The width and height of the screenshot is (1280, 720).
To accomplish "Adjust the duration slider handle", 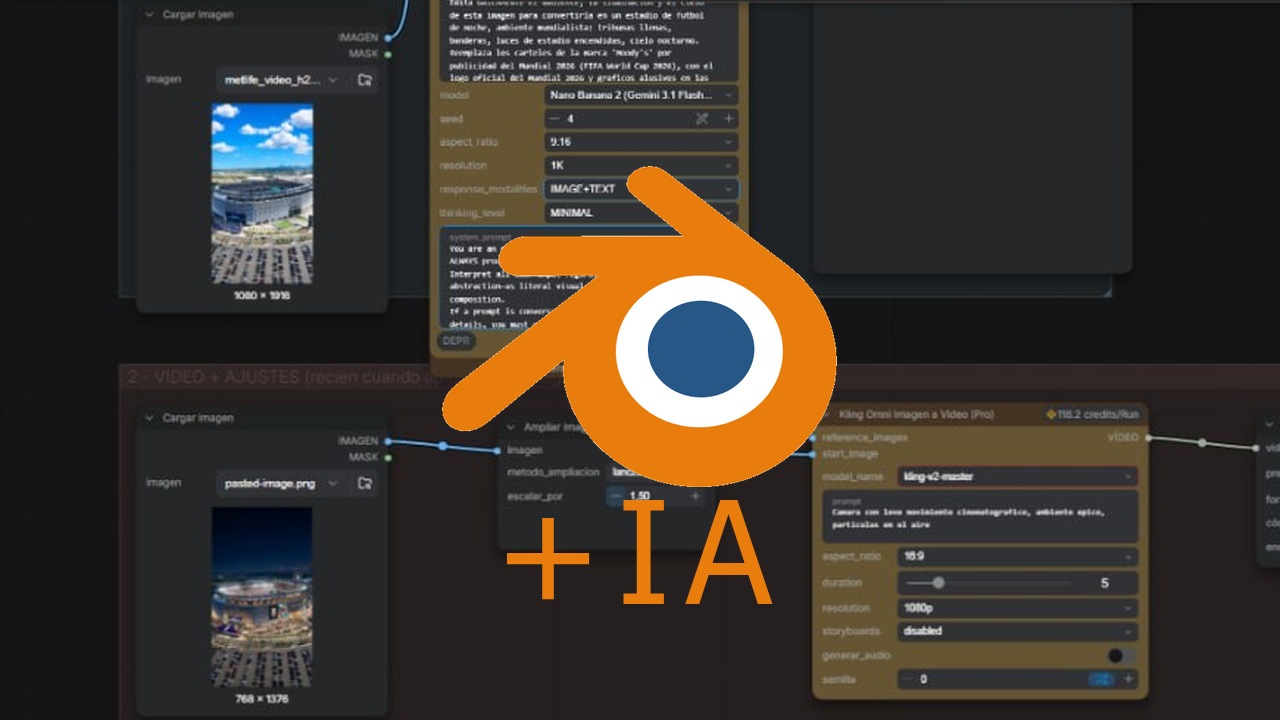I will point(938,582).
